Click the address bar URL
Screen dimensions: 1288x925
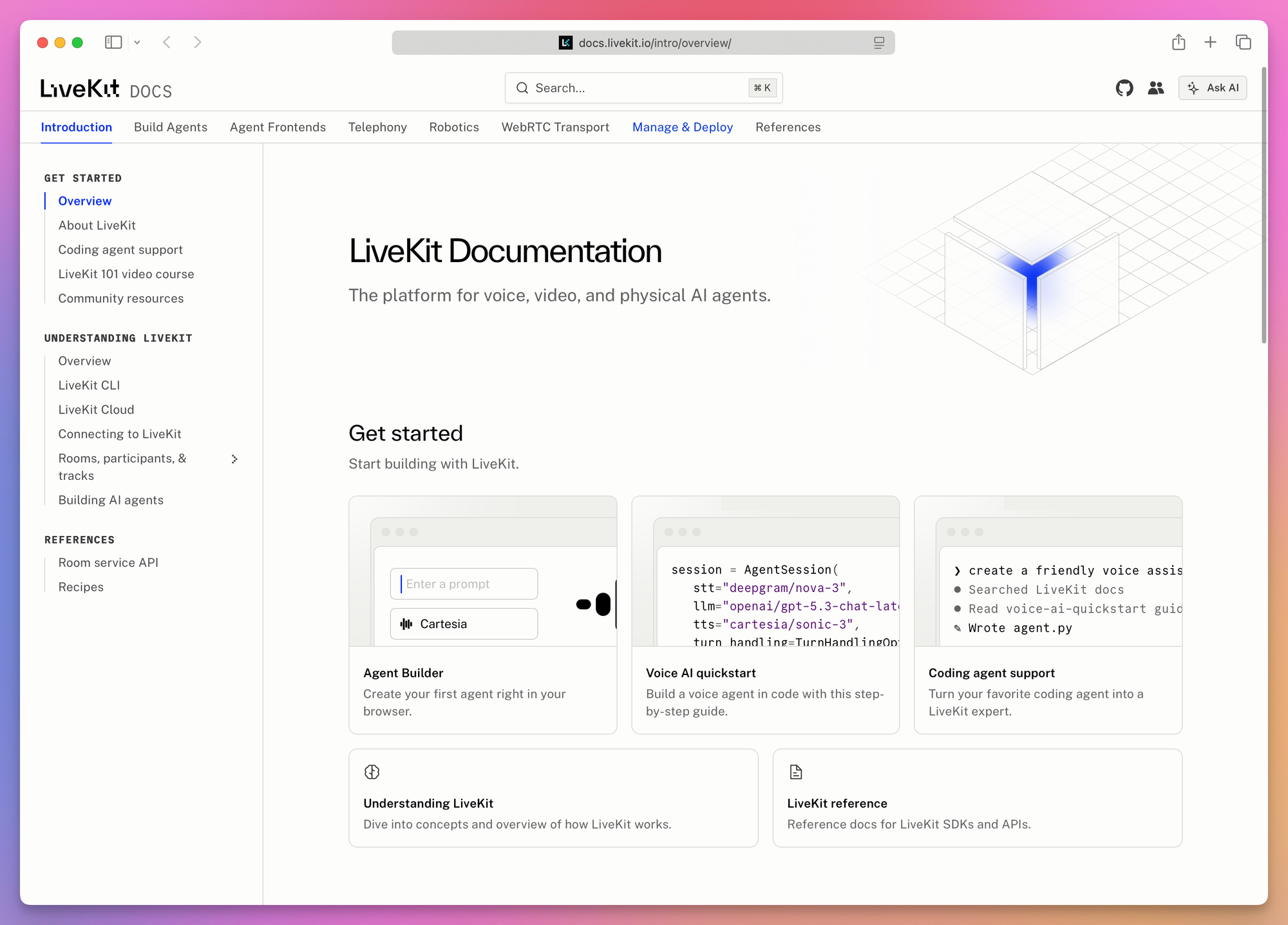coord(654,43)
